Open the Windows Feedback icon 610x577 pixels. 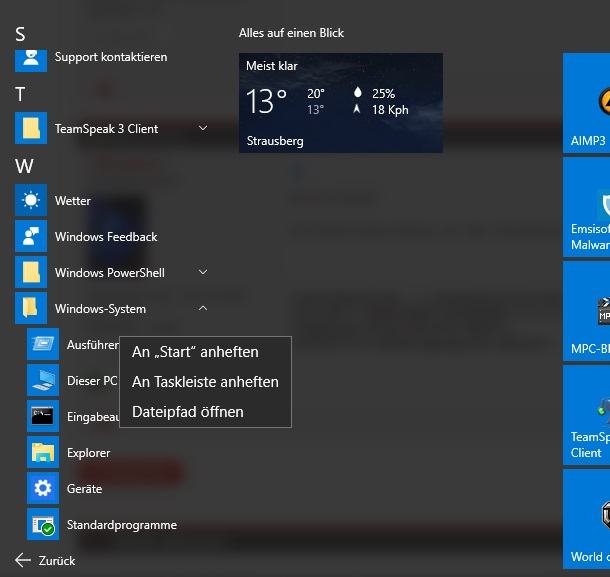click(x=31, y=236)
